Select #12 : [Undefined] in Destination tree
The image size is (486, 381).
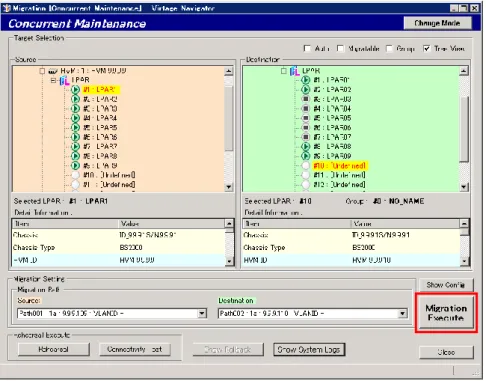(x=339, y=184)
